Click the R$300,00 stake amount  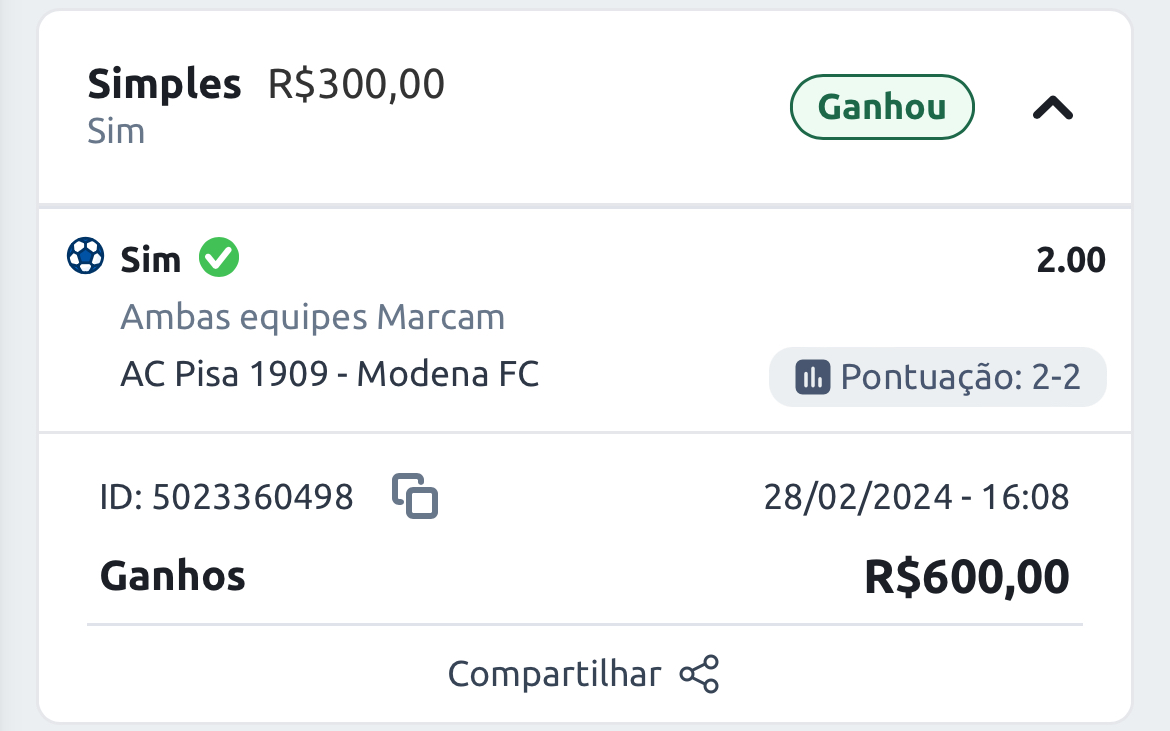(357, 84)
